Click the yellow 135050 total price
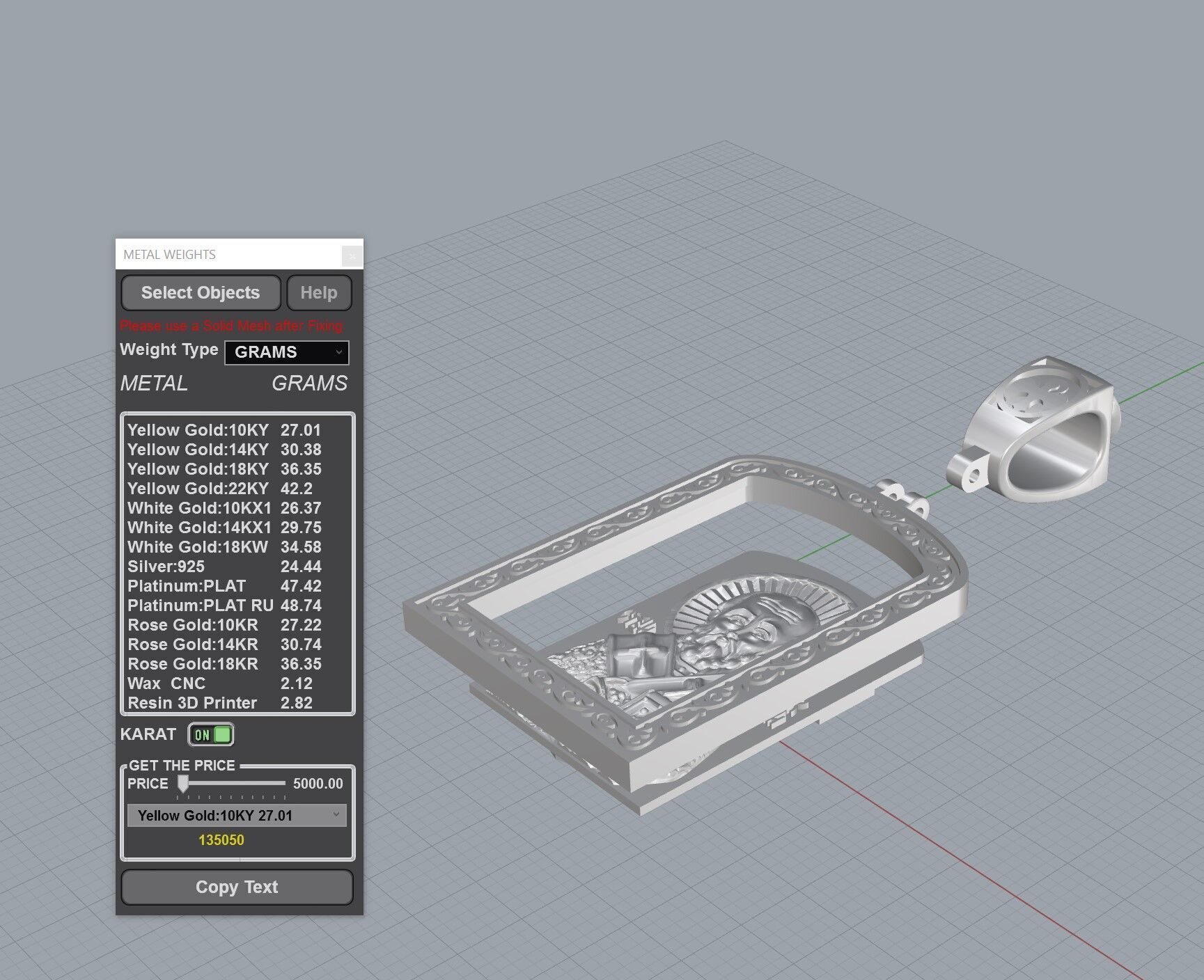Viewport: 1204px width, 980px height. (x=221, y=840)
